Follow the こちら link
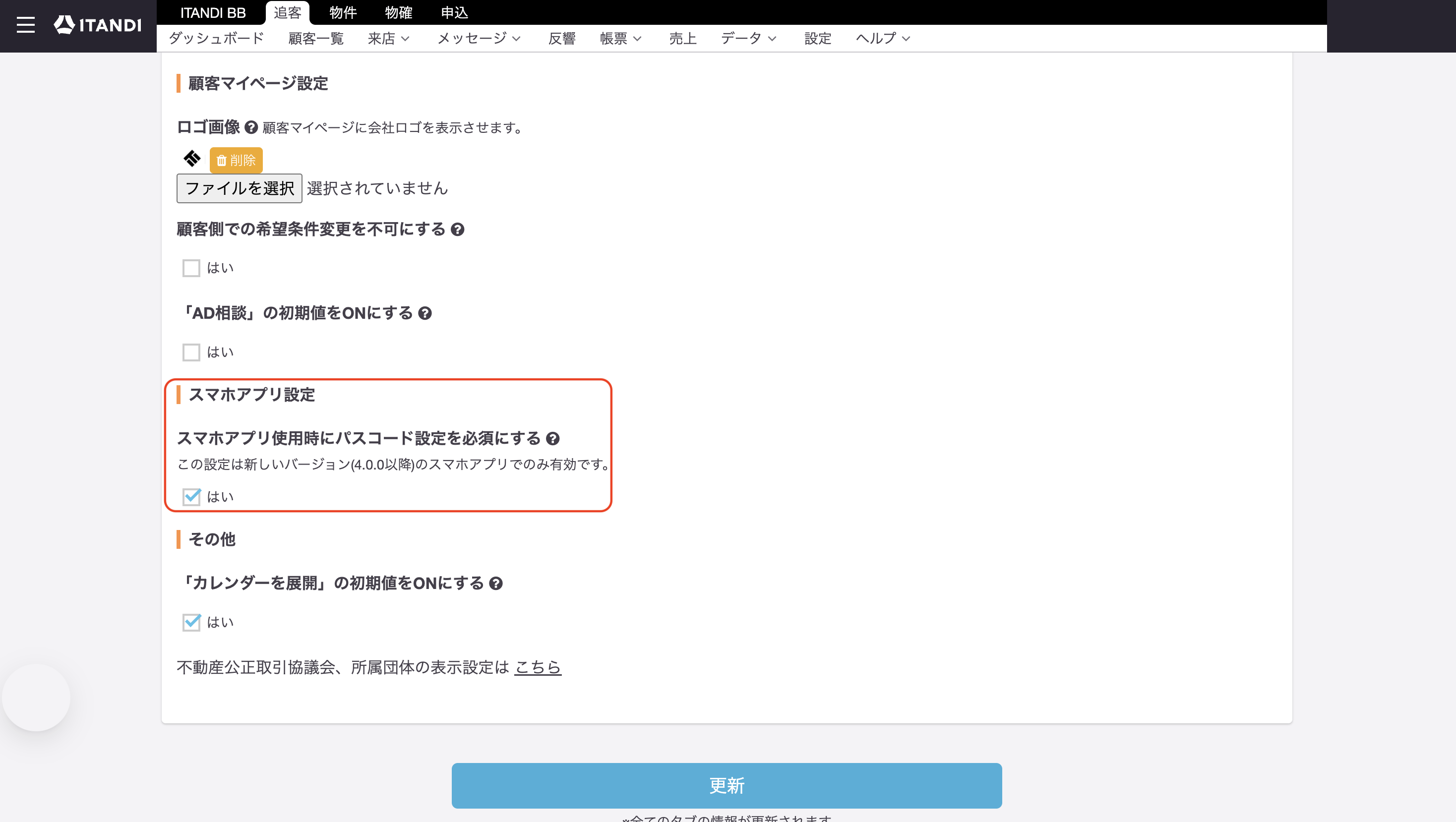The height and width of the screenshot is (822, 1456). pyautogui.click(x=538, y=667)
